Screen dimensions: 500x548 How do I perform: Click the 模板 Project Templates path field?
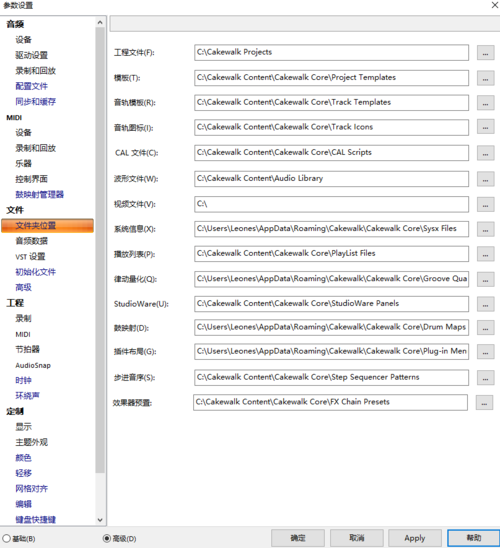331,78
